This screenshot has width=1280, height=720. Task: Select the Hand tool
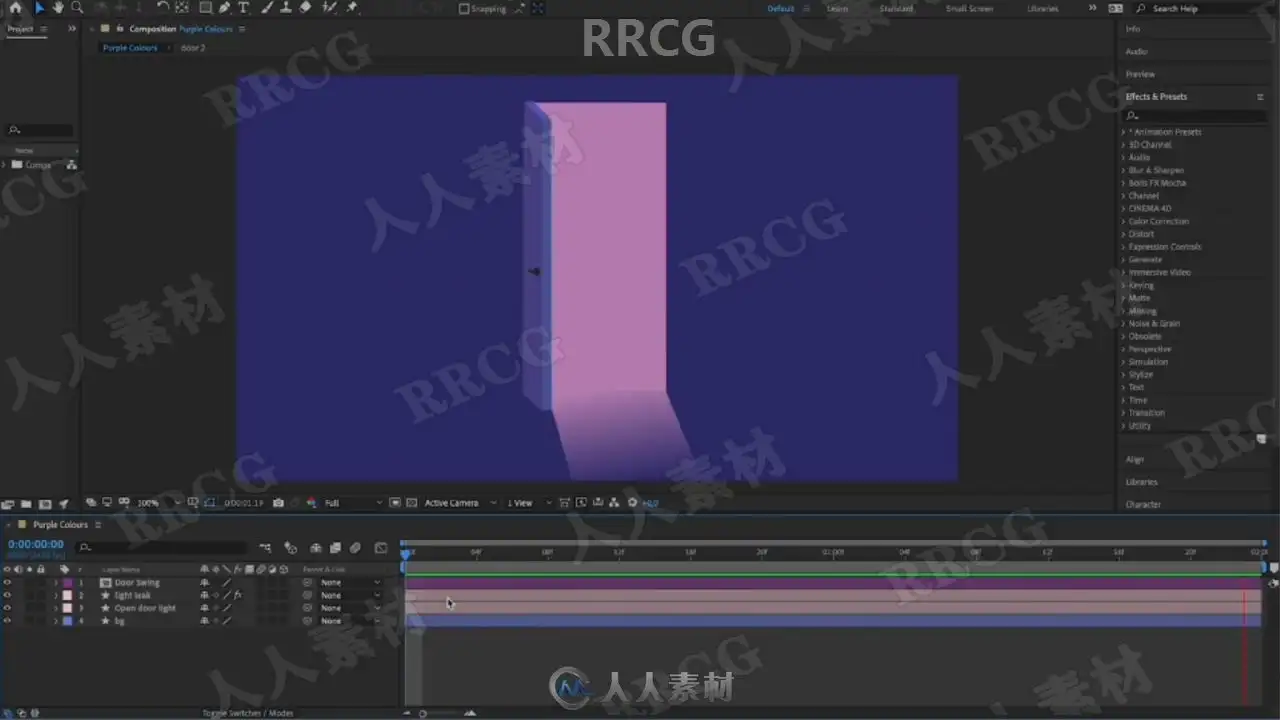[x=59, y=8]
